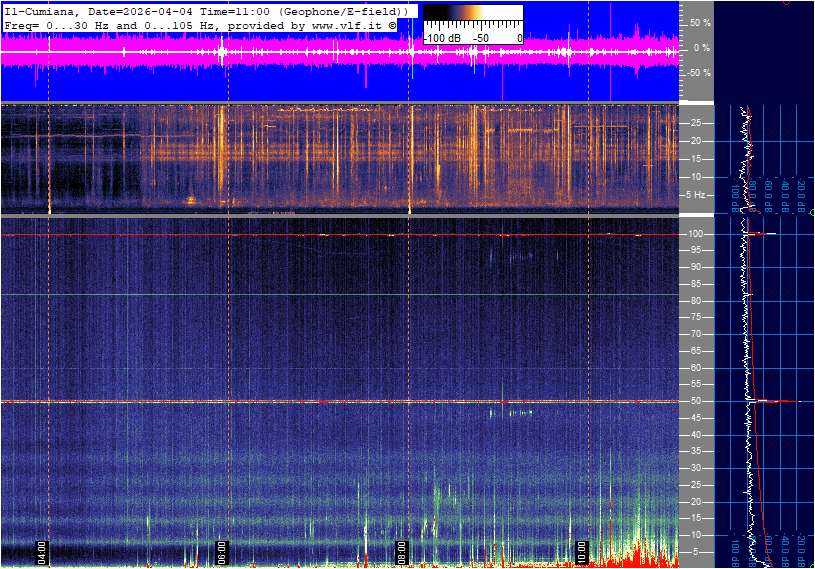
Task: Click the 10:00 time marker label
Action: pyautogui.click(x=581, y=552)
